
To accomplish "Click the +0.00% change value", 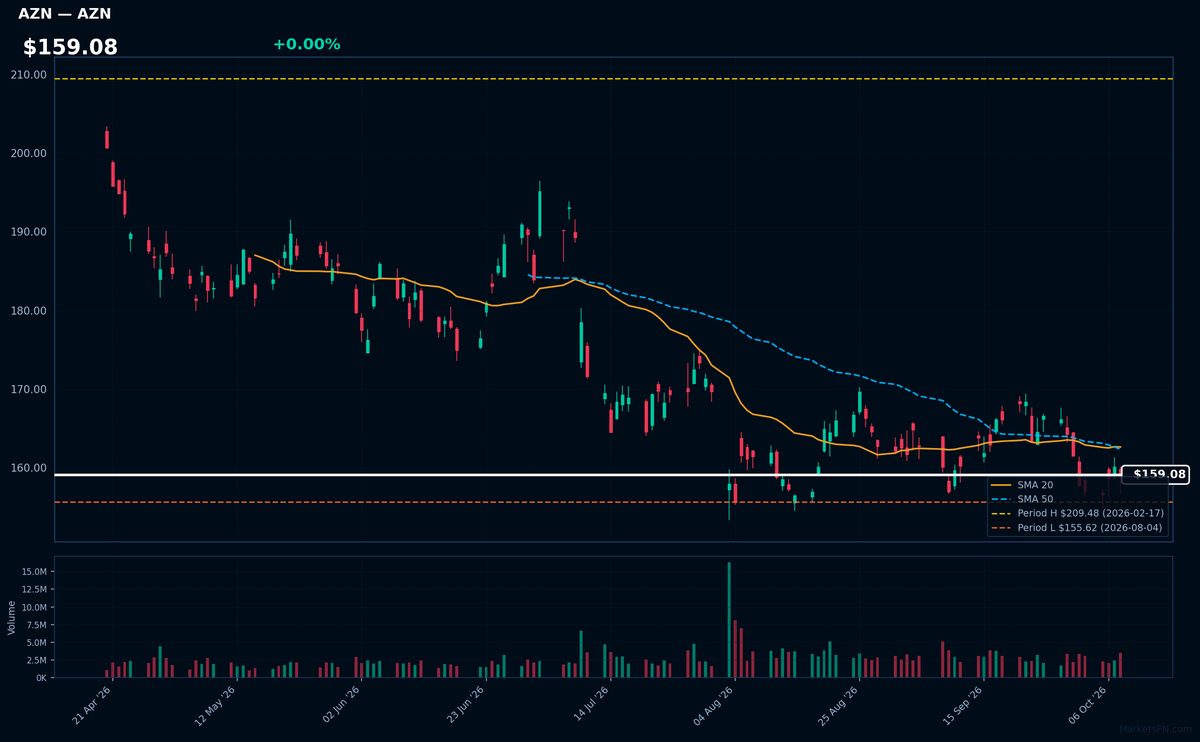I will click(x=306, y=44).
